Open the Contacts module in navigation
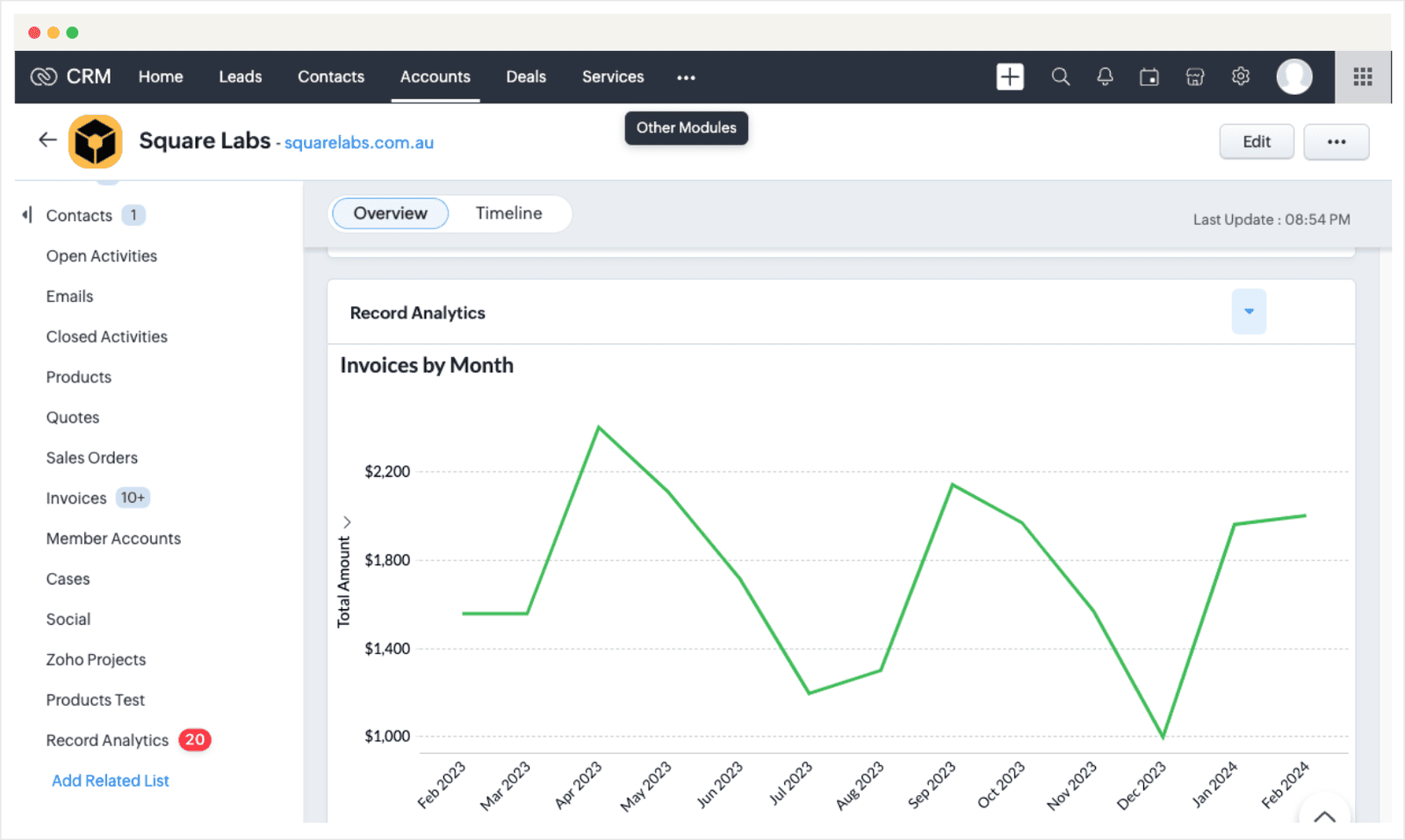Viewport: 1405px width, 840px height. coord(331,77)
